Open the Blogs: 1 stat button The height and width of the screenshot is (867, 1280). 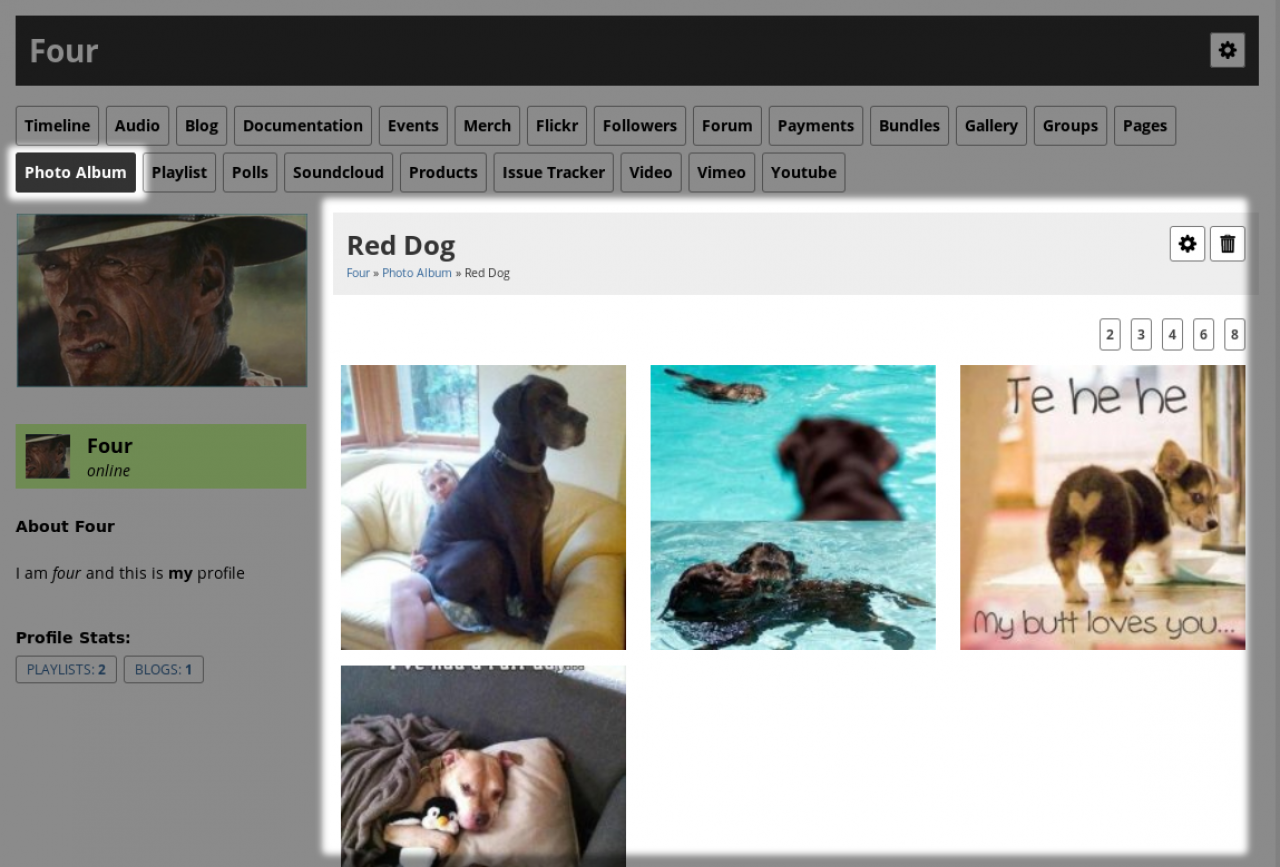pyautogui.click(x=163, y=670)
